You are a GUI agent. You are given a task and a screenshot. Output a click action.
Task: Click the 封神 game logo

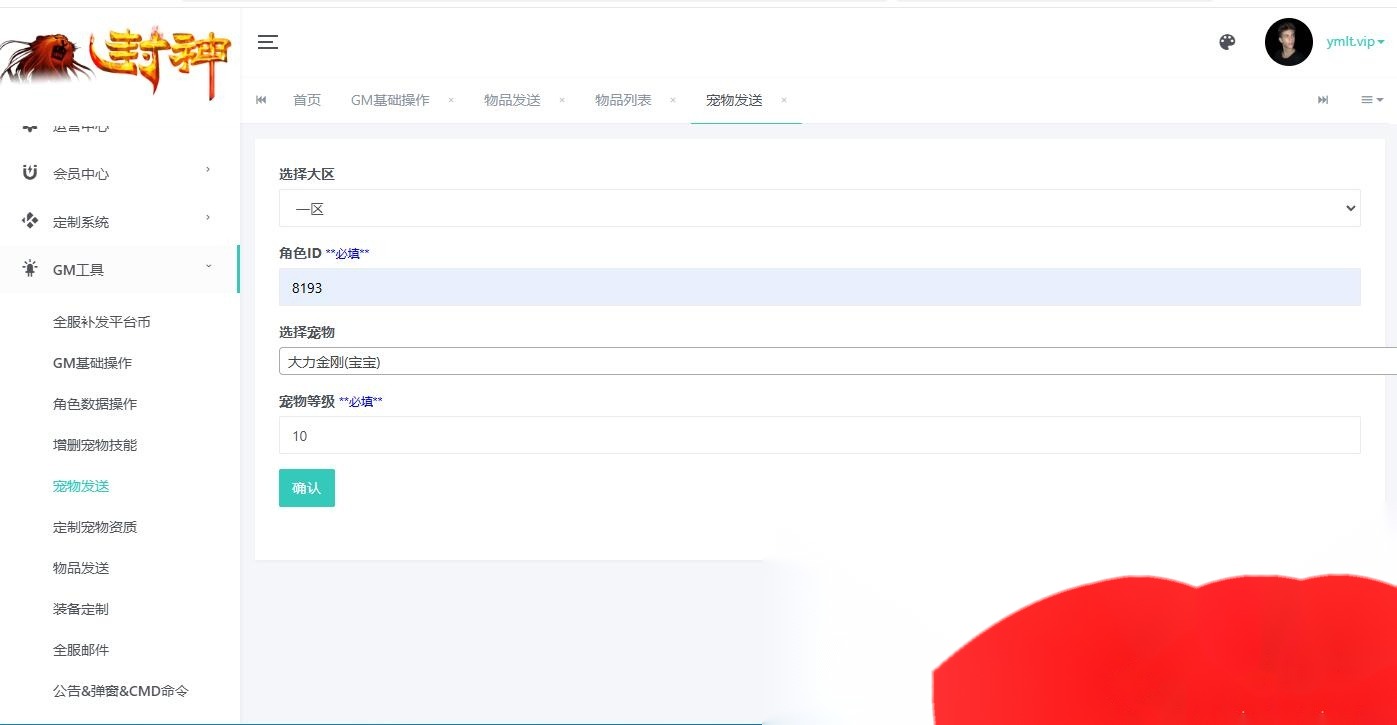118,62
